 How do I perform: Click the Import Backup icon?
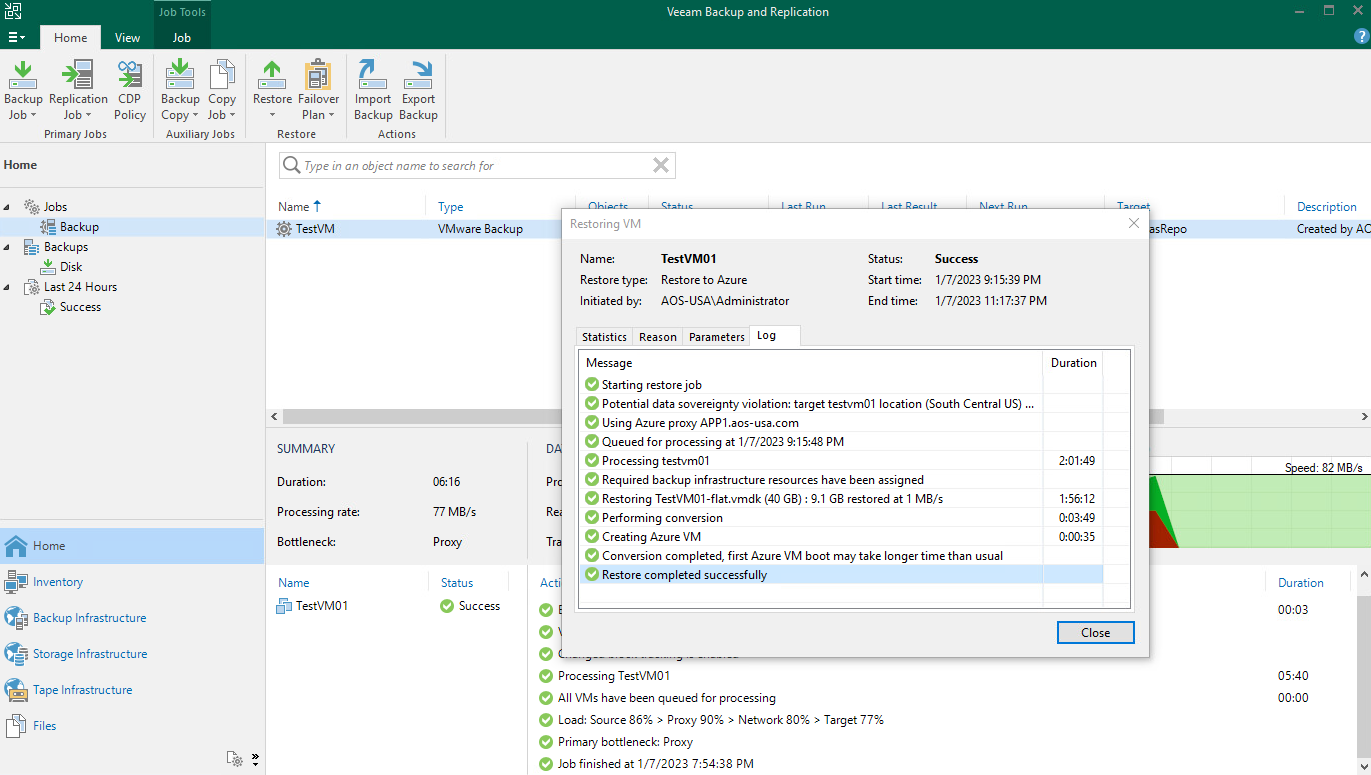(x=373, y=90)
